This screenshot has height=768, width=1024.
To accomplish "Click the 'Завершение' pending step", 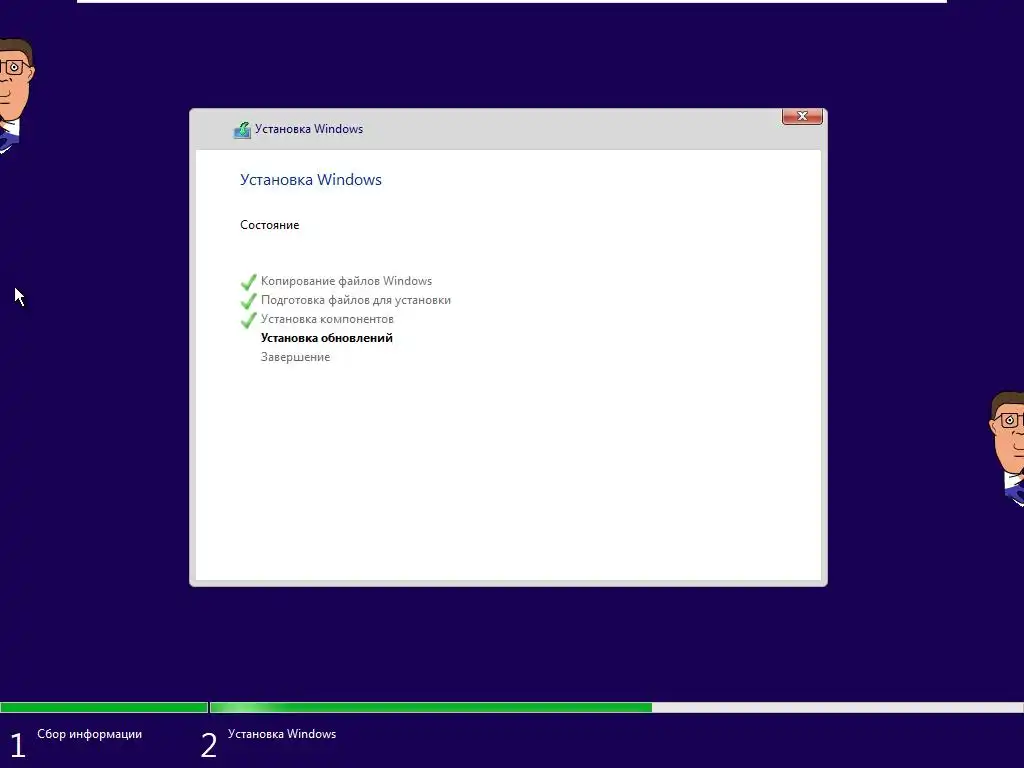I will 295,357.
